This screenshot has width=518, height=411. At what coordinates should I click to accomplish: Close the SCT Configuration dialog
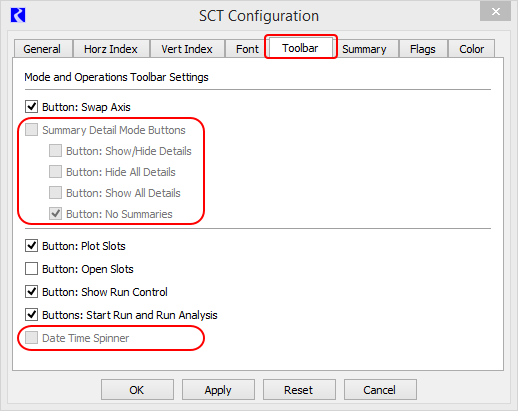pos(495,12)
